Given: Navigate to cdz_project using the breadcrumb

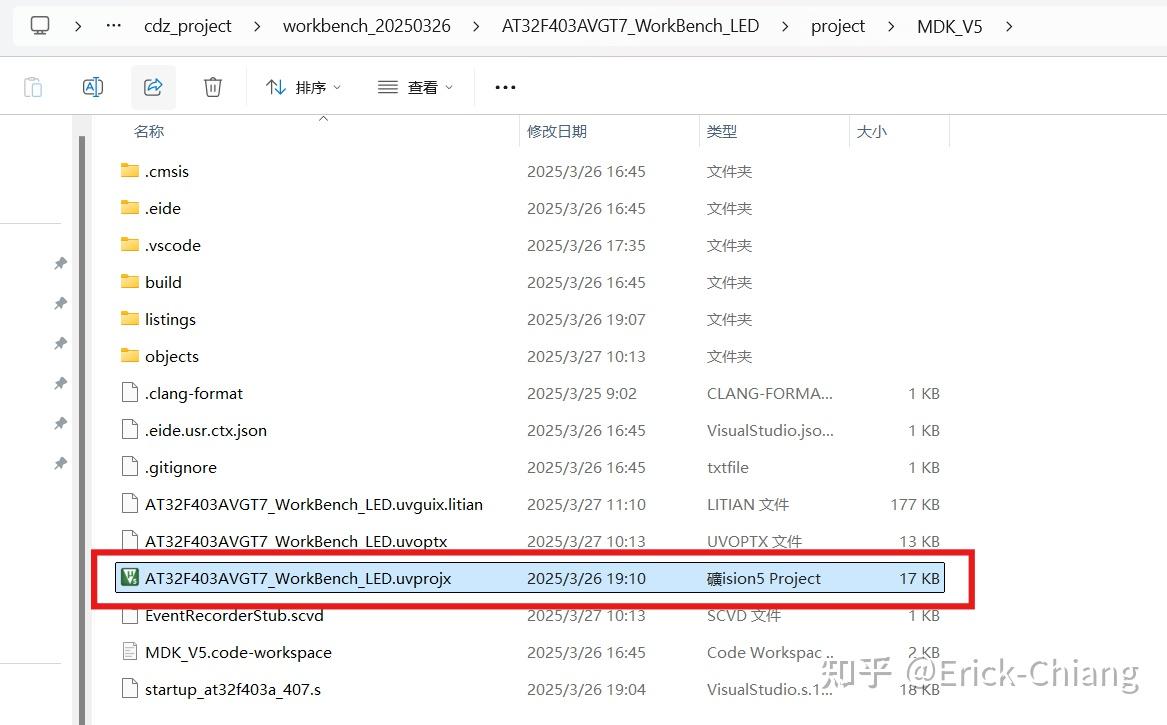Looking at the screenshot, I should click(x=187, y=25).
